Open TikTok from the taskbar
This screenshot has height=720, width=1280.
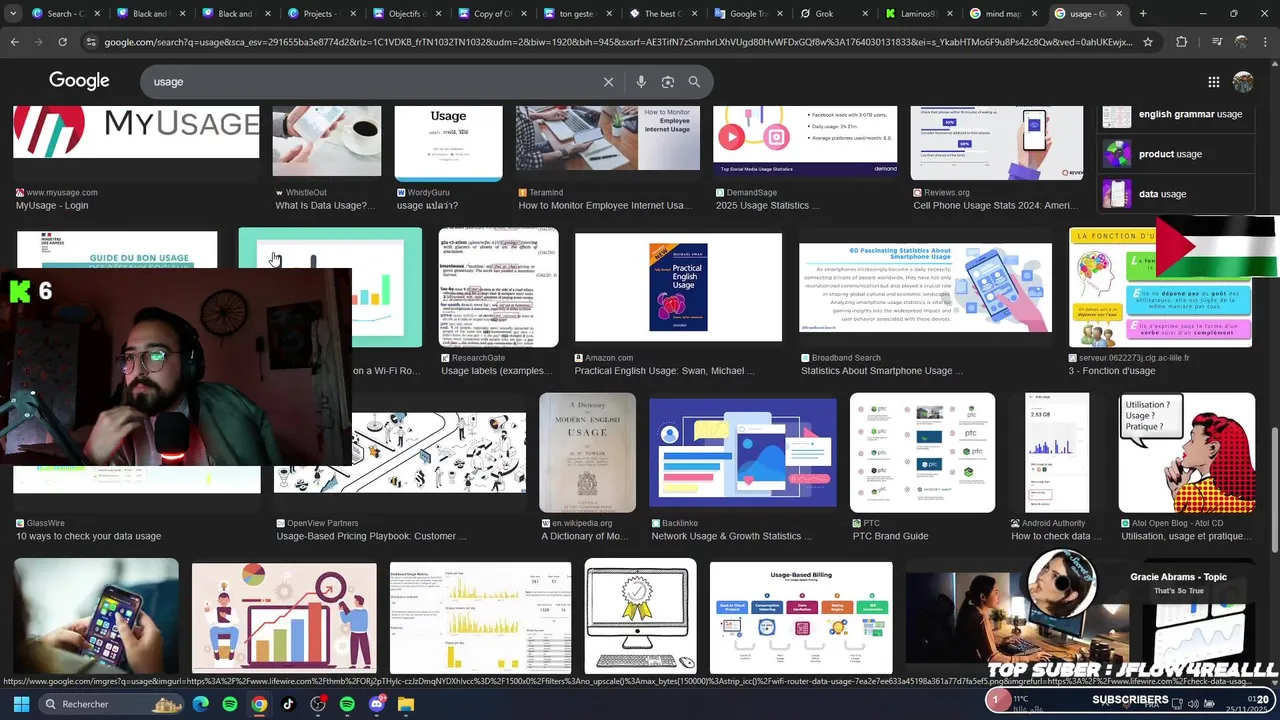coord(288,704)
